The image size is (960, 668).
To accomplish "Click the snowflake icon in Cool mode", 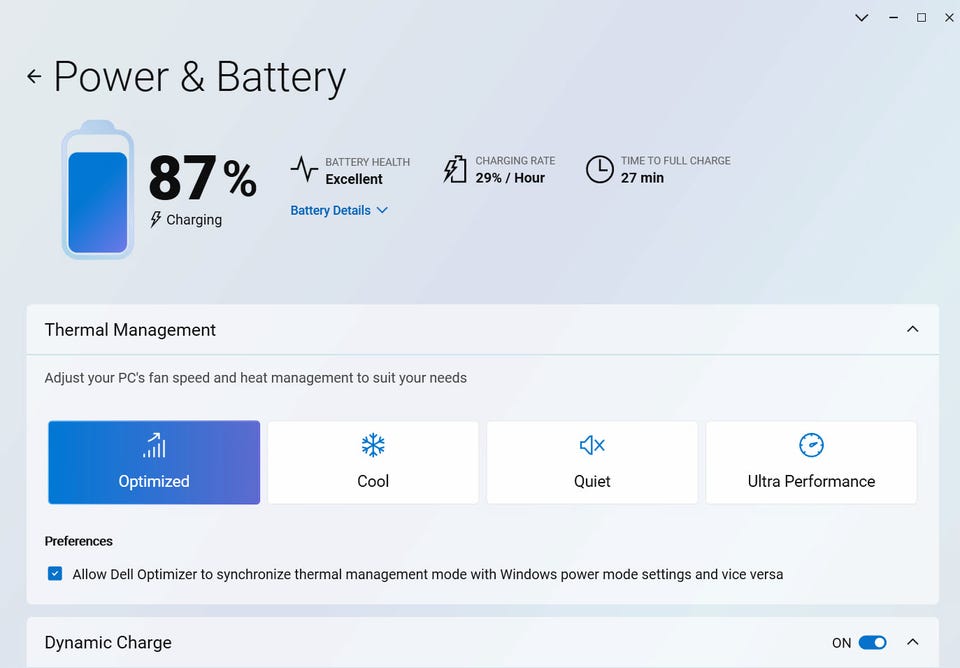I will (373, 445).
